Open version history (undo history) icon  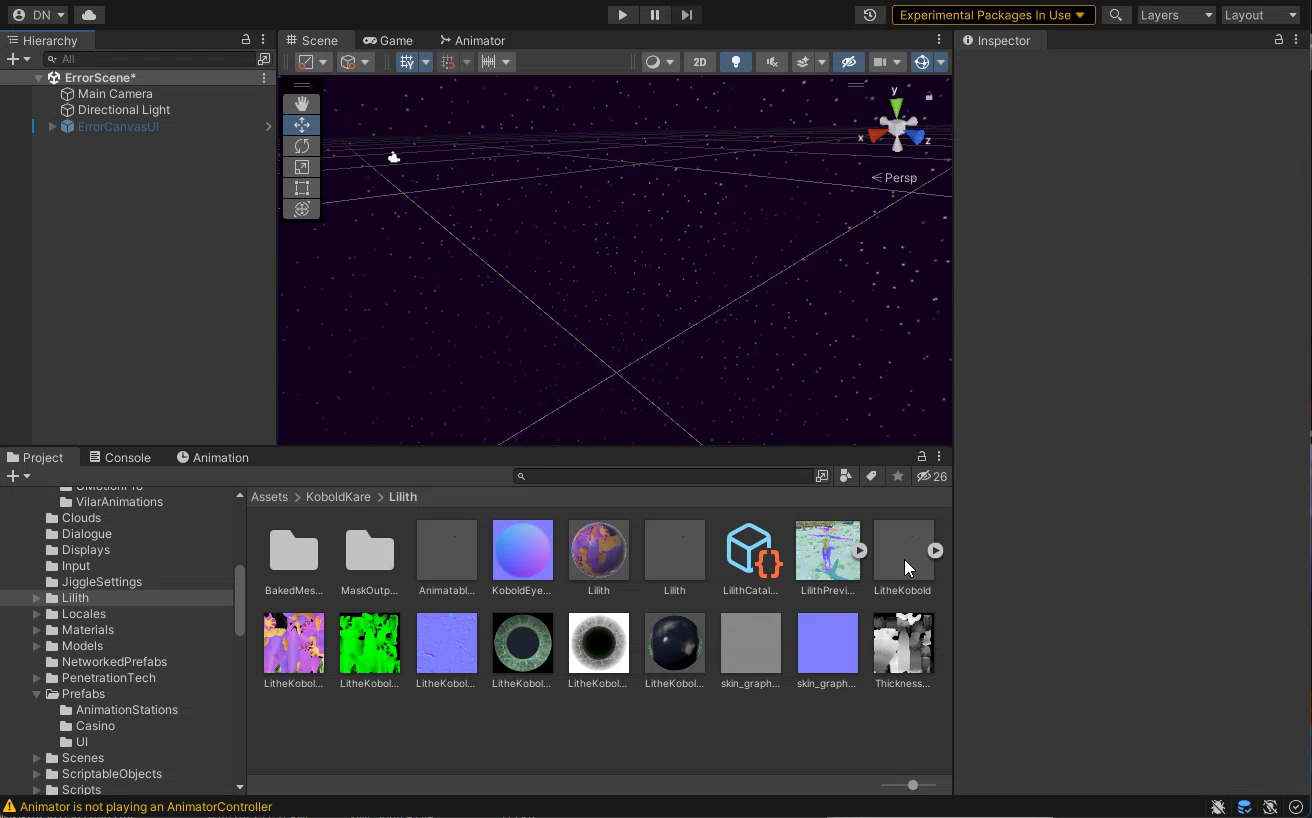coord(870,15)
